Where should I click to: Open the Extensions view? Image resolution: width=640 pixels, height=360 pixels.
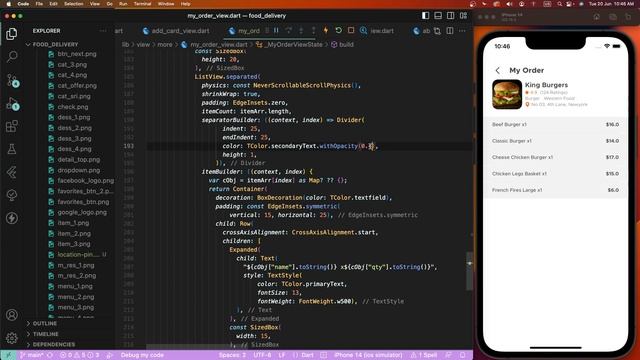coord(12,126)
